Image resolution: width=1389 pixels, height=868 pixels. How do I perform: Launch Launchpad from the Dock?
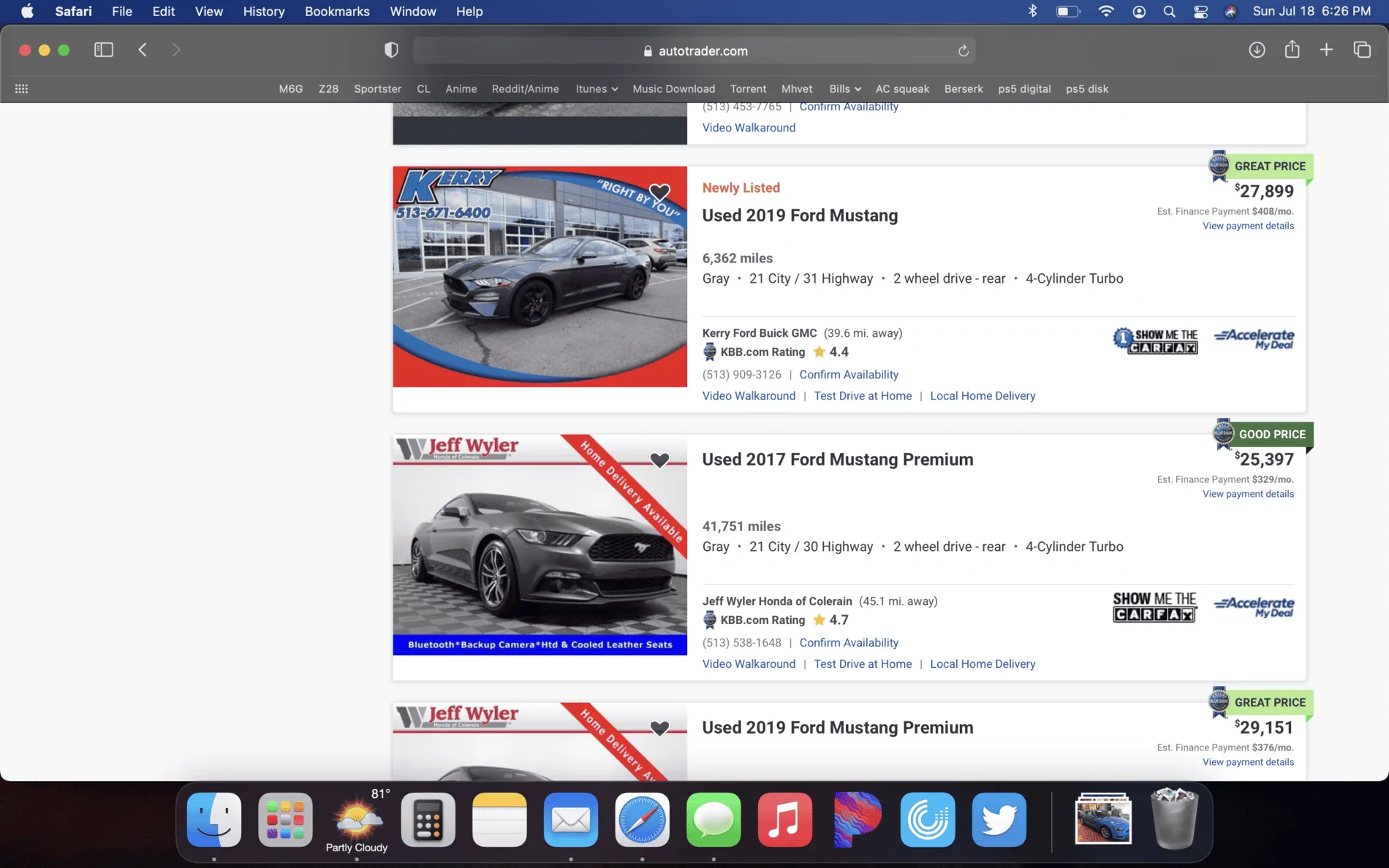tap(285, 819)
